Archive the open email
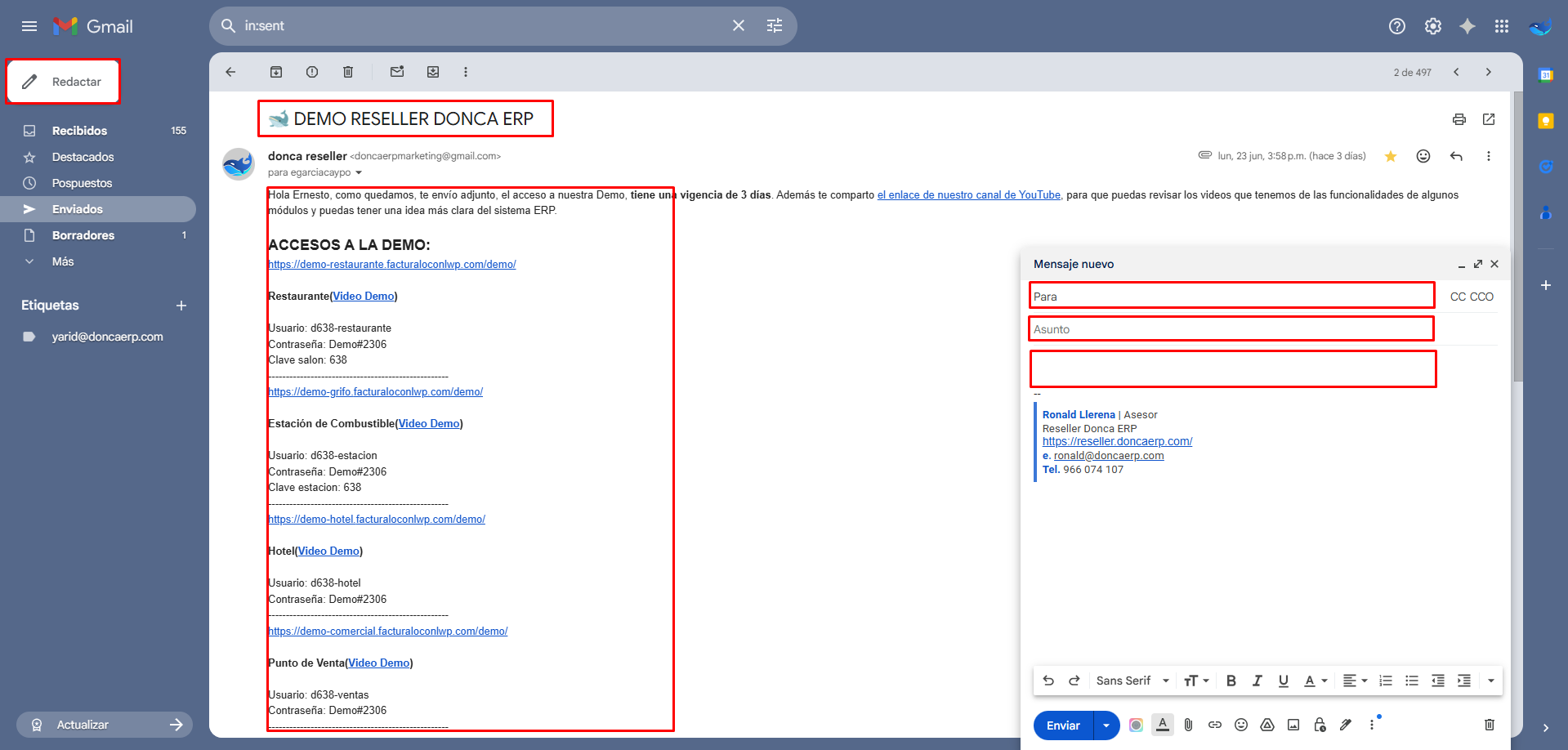This screenshot has height=750, width=1568. point(276,72)
